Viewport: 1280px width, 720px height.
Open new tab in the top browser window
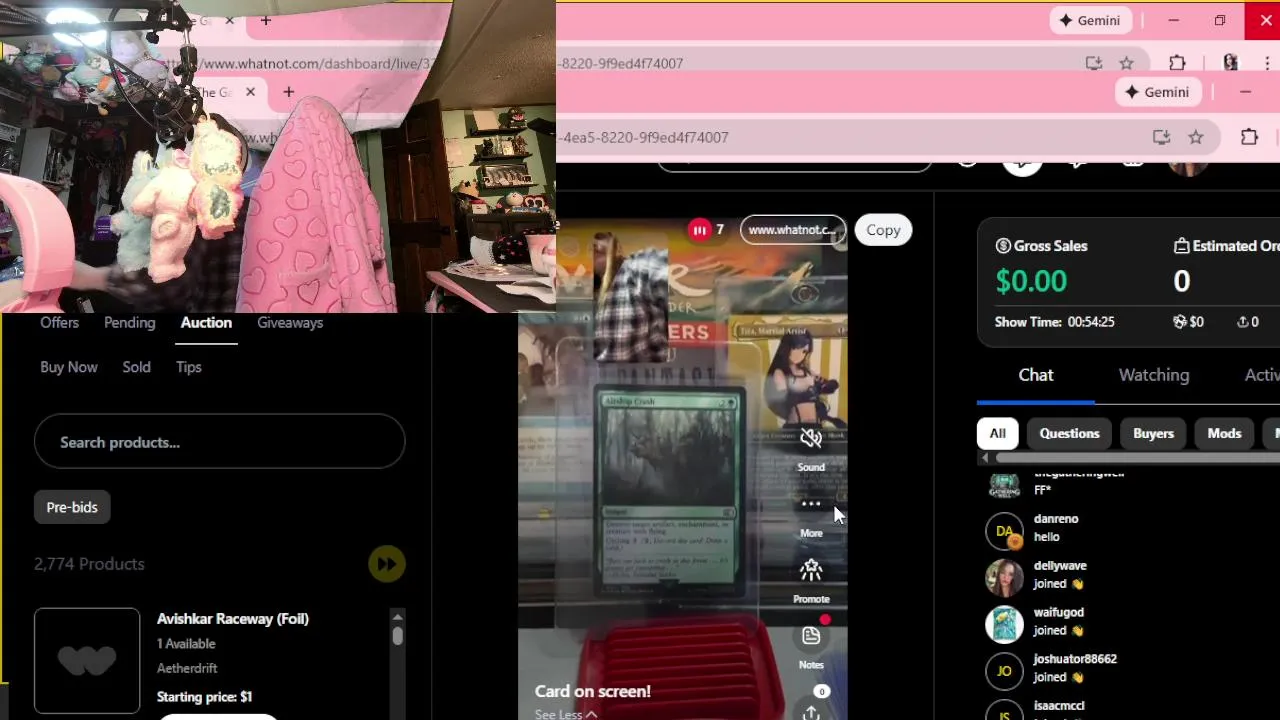pyautogui.click(x=265, y=20)
